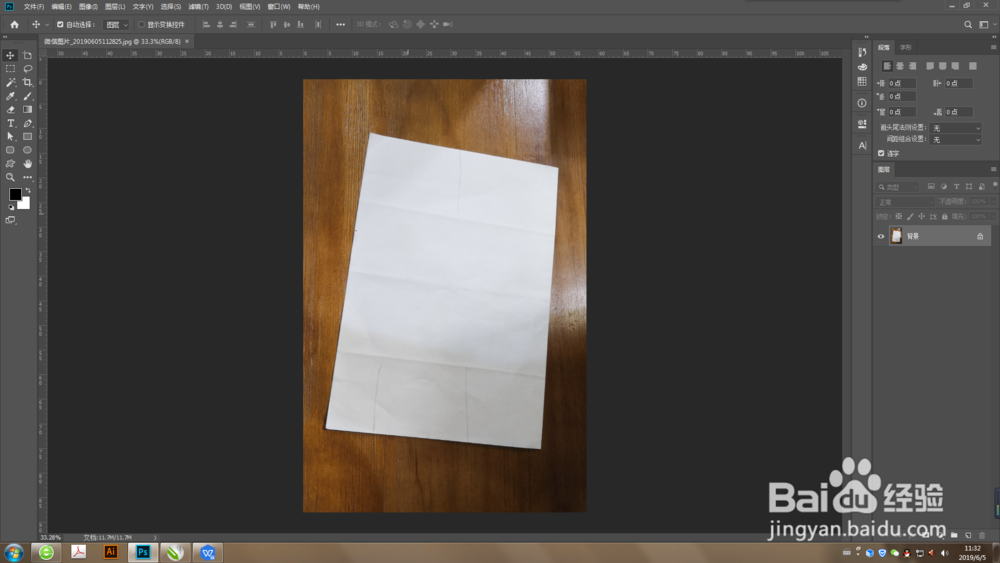Toggle the type layer filter icon
Image resolution: width=1000 pixels, height=563 pixels.
point(957,187)
